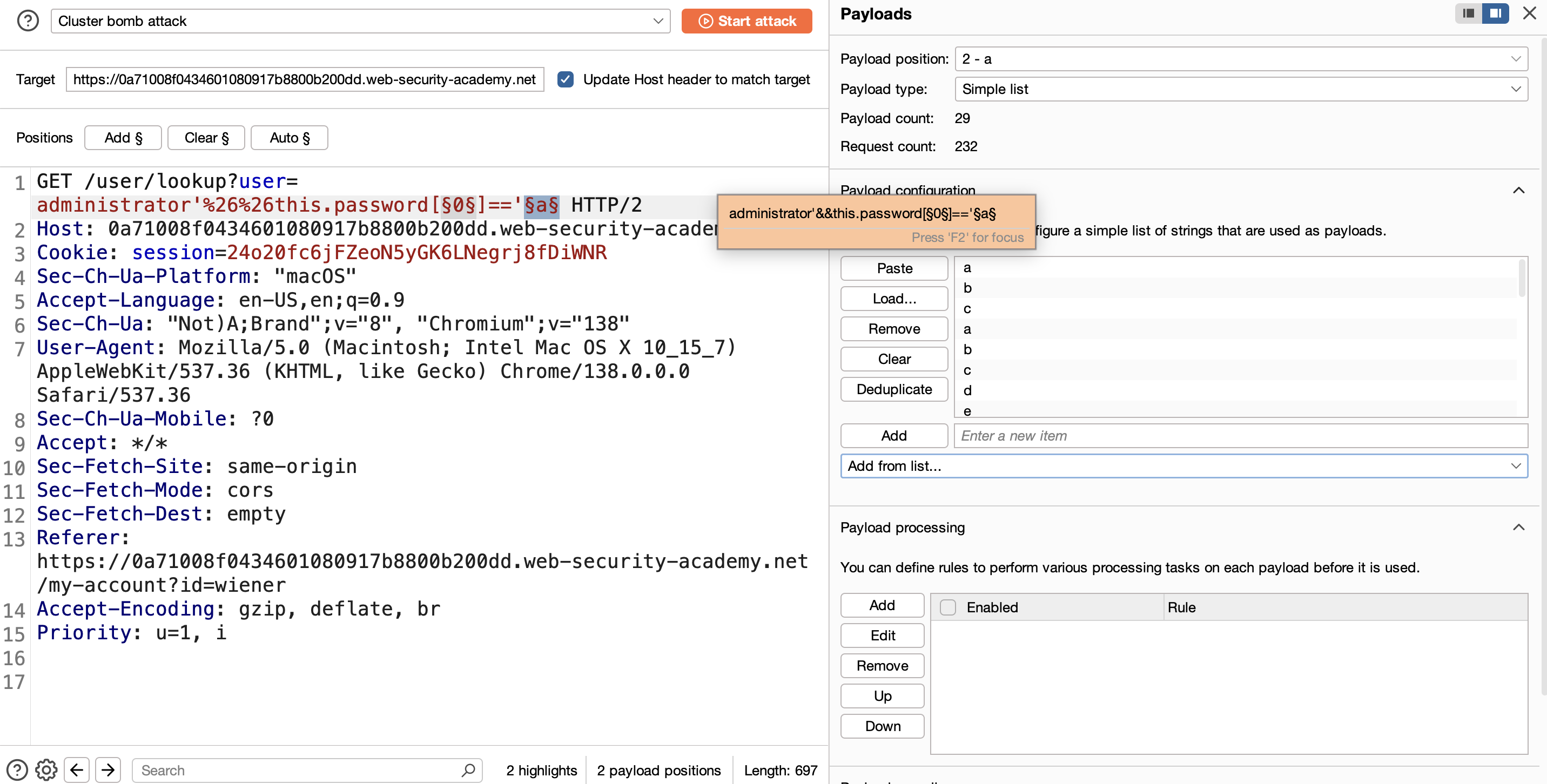
Task: Click the decoded payload tooltip text
Action: pos(863,214)
